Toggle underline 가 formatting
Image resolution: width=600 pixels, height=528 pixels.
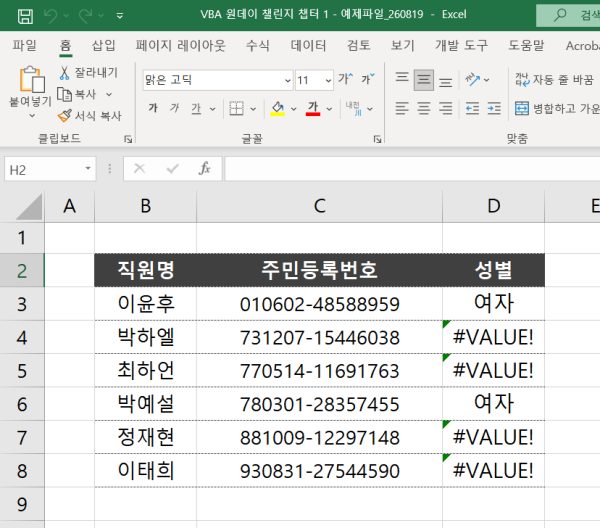coord(196,109)
